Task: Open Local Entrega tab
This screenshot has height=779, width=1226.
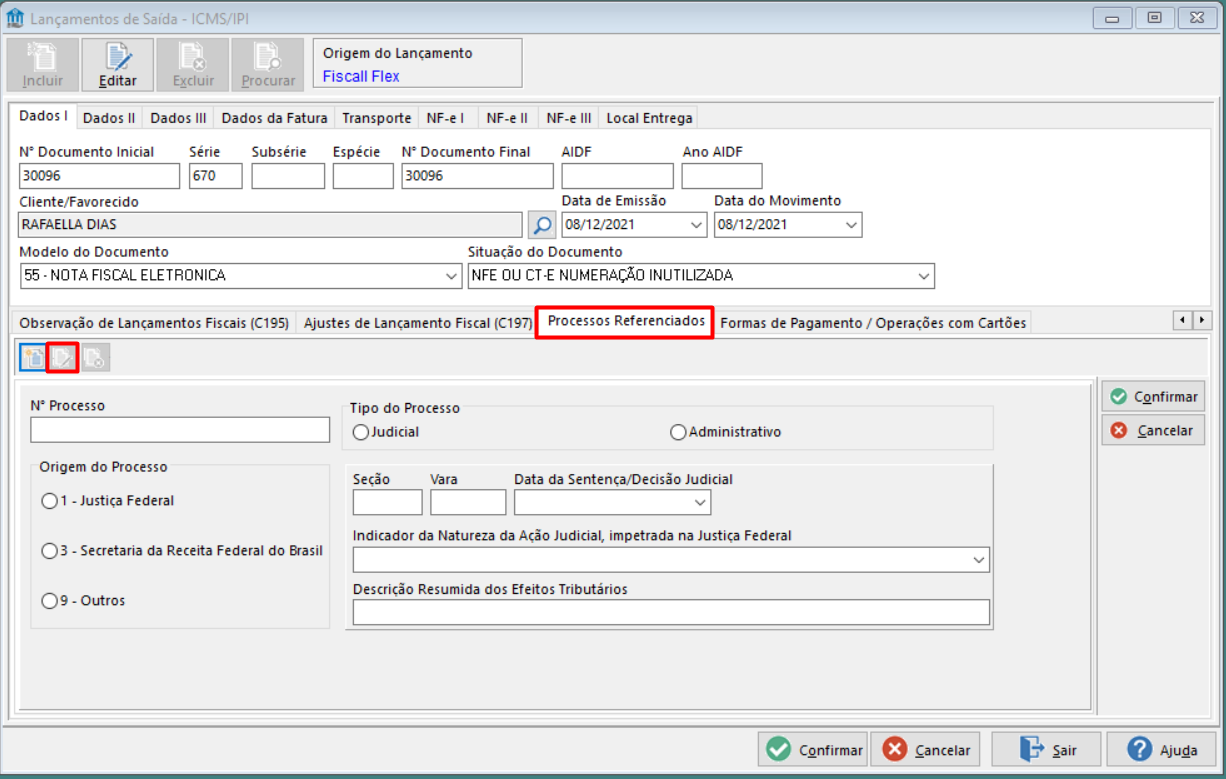Action: [x=649, y=118]
